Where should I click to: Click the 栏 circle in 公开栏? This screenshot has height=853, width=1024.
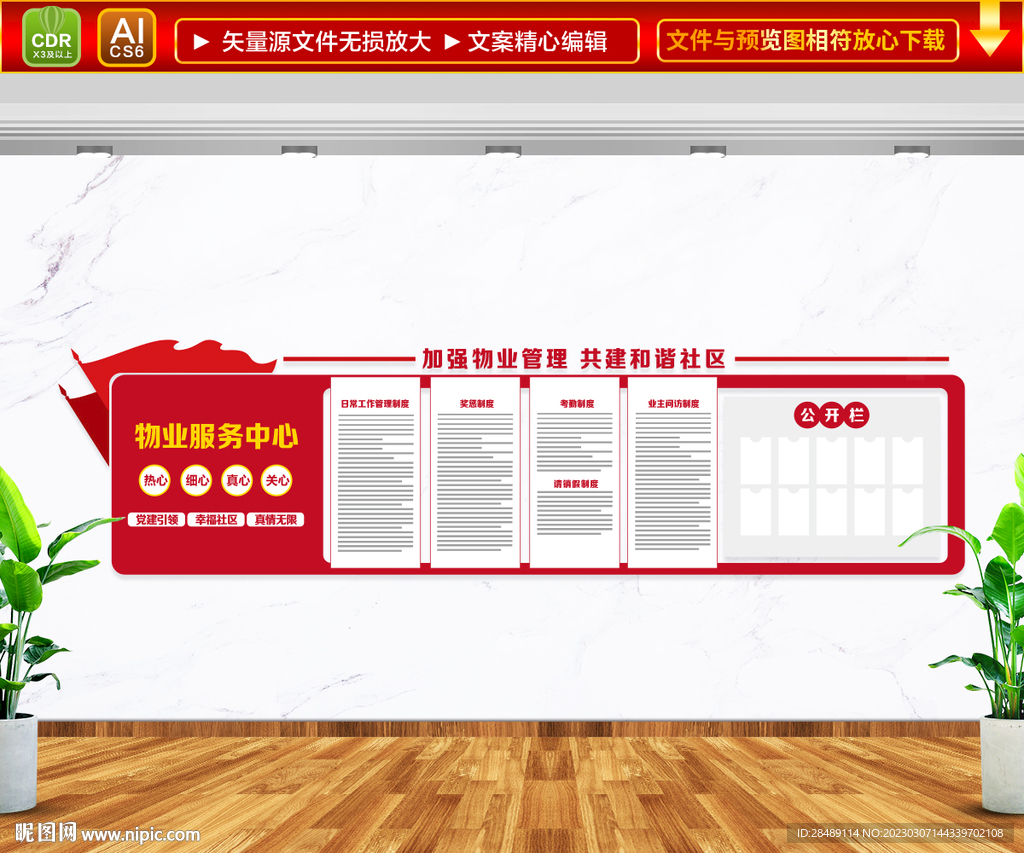[x=856, y=415]
